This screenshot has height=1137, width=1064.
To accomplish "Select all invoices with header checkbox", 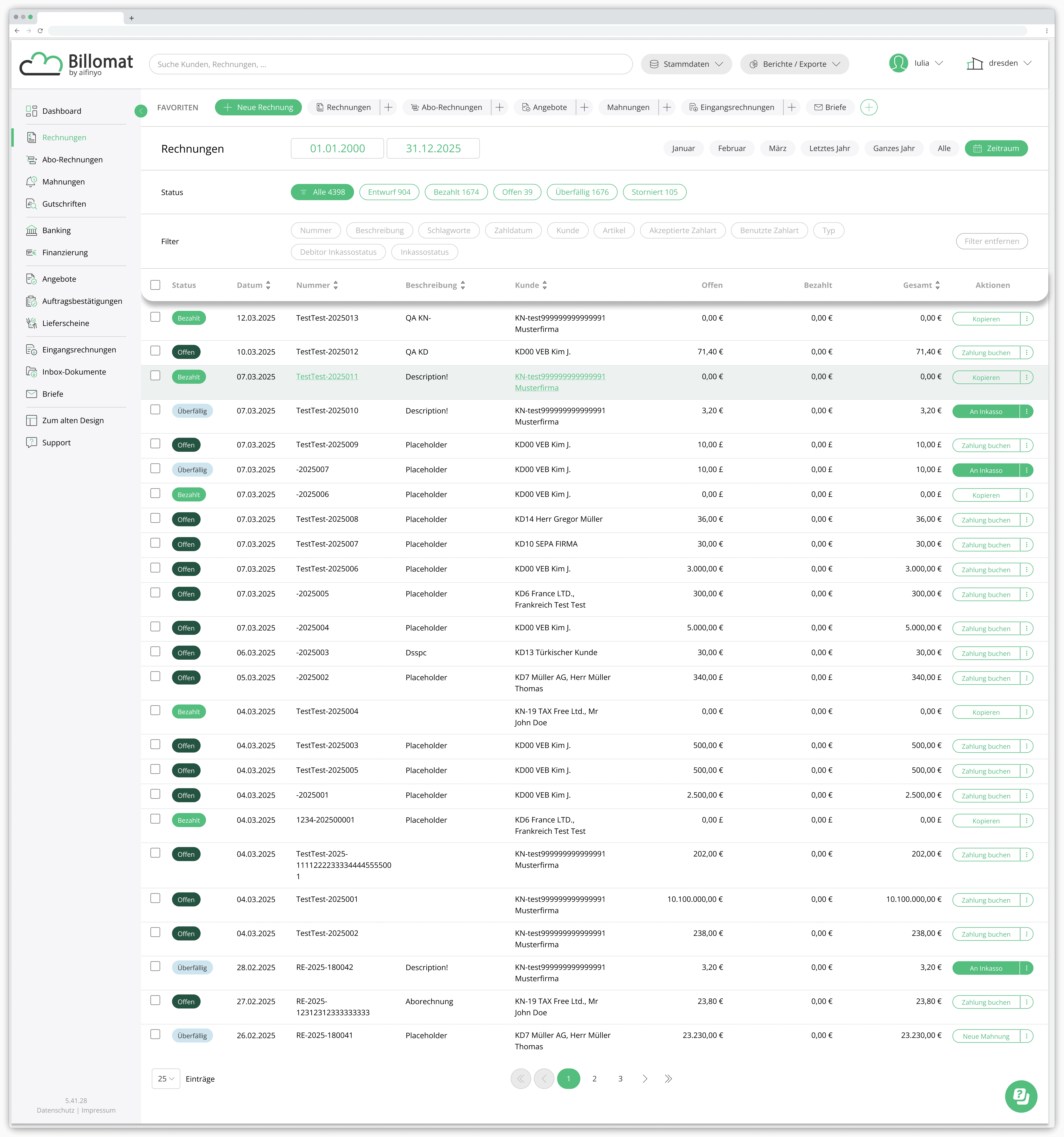I will point(155,285).
